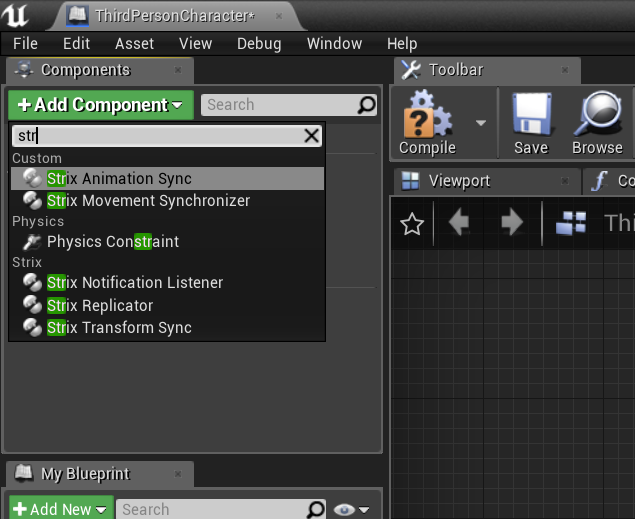Select Strix Notification Listener component
This screenshot has width=635, height=519.
point(167,283)
